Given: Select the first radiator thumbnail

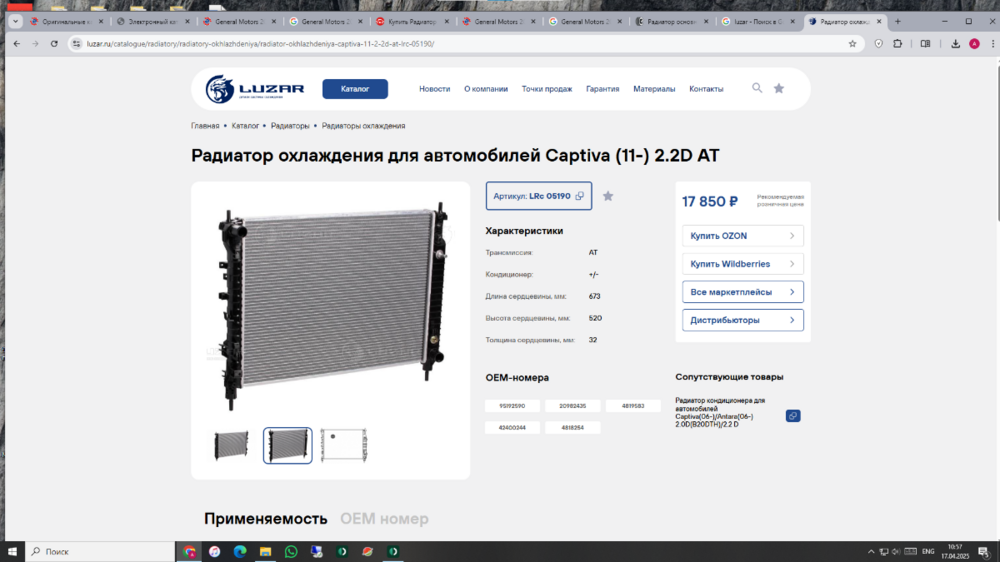Looking at the screenshot, I should (x=231, y=445).
